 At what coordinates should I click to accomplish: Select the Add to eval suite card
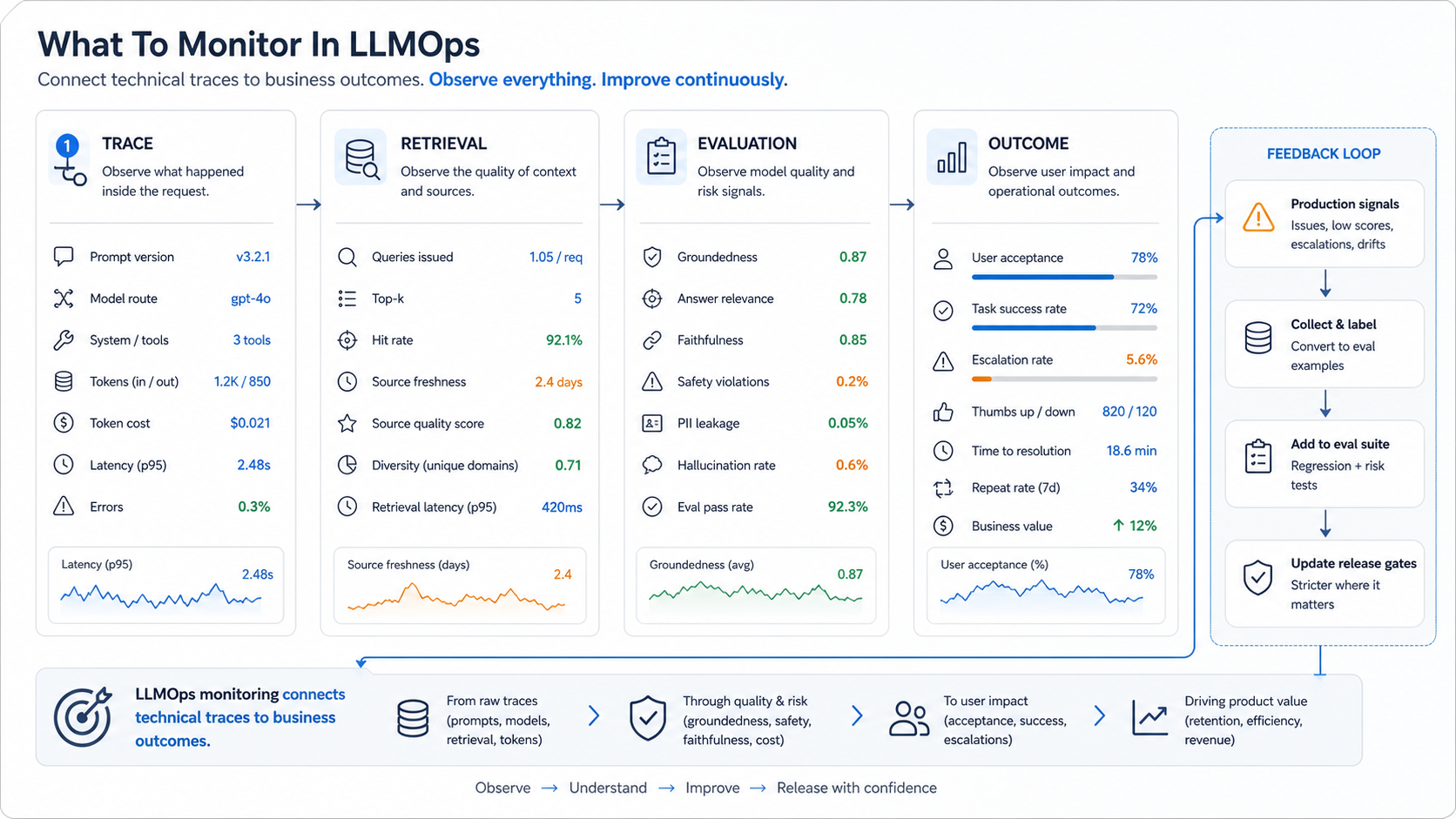pyautogui.click(x=1325, y=464)
